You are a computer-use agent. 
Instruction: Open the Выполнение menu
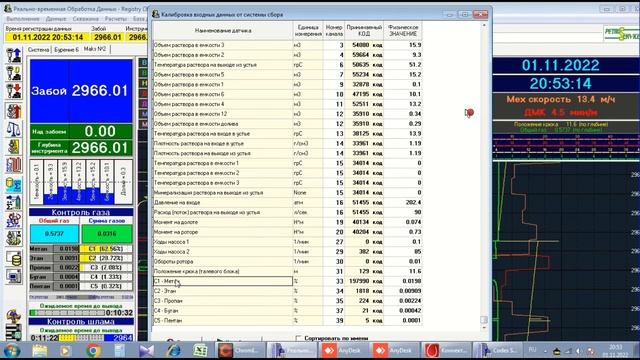pyautogui.click(x=23, y=19)
